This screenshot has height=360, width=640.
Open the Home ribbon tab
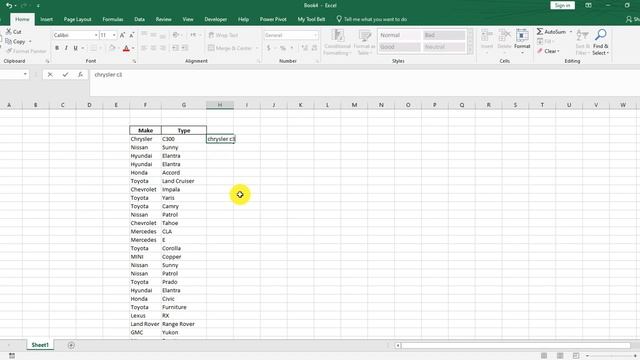pos(22,19)
